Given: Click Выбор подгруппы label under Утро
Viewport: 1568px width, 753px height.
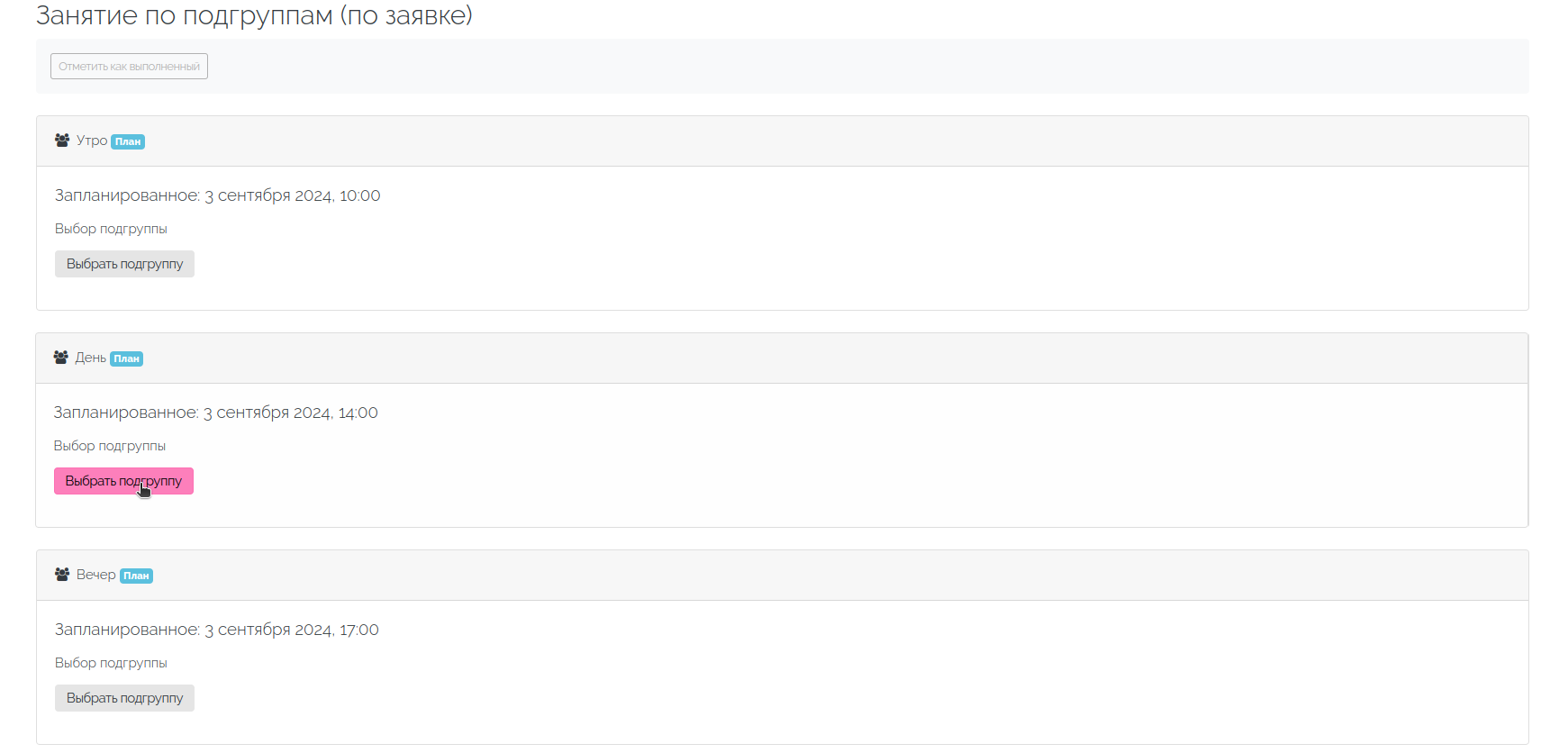Looking at the screenshot, I should [x=111, y=229].
